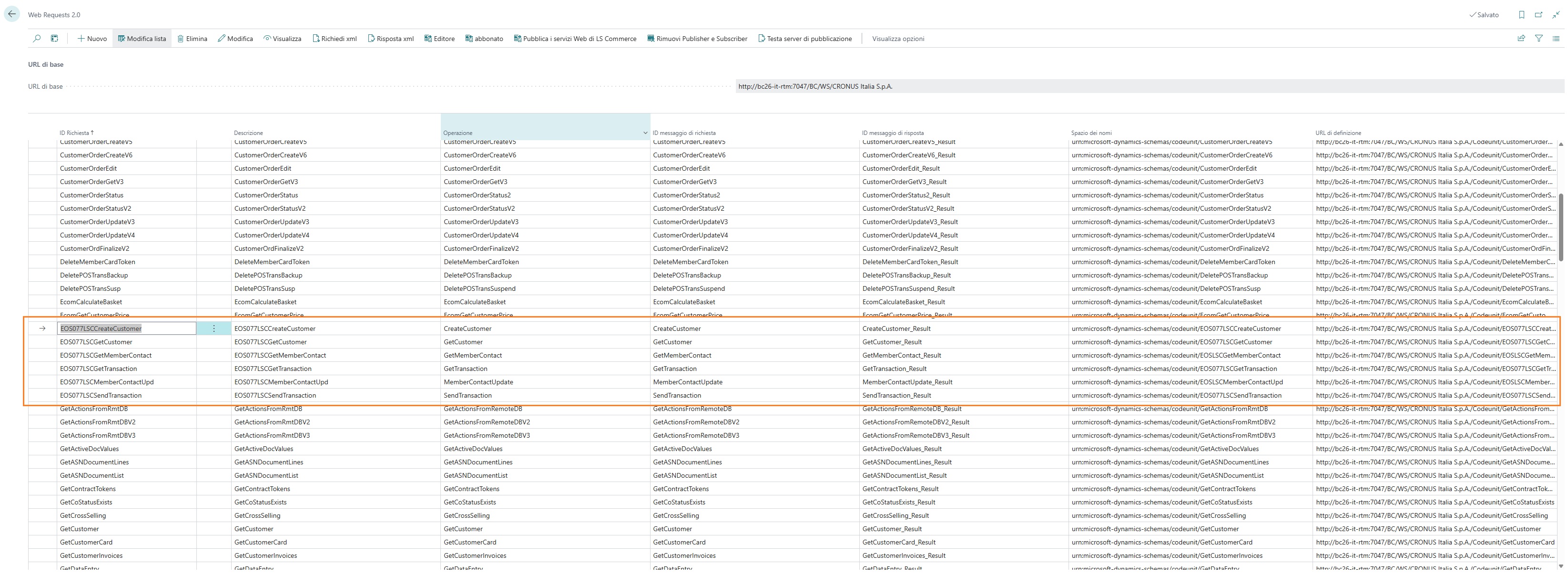
Task: Click Rimuovi Publisher e Subscriber
Action: pos(697,38)
